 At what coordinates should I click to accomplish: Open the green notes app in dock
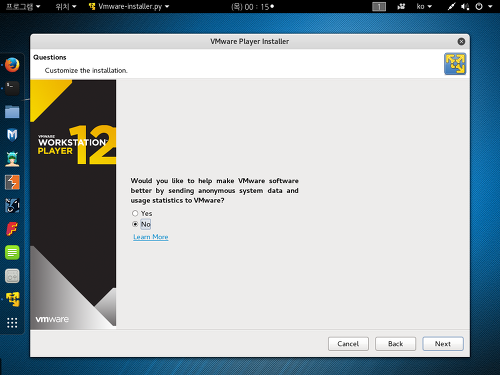point(12,252)
